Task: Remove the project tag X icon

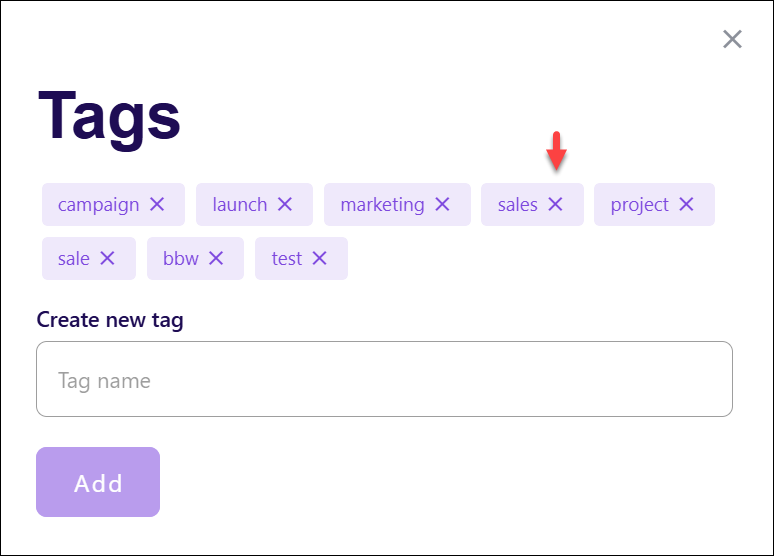Action: coord(686,204)
